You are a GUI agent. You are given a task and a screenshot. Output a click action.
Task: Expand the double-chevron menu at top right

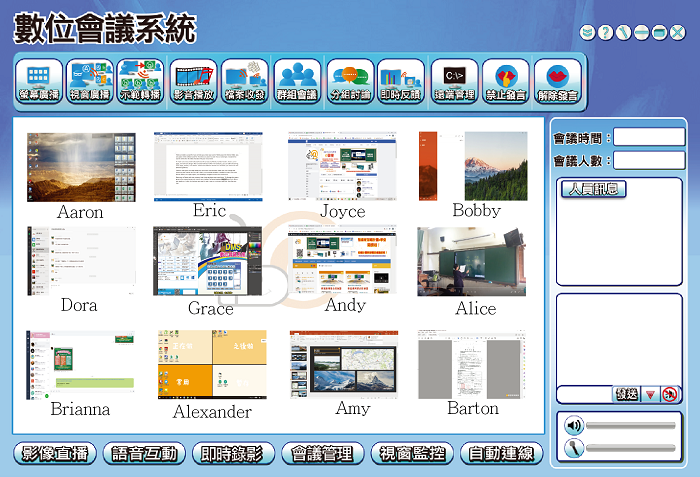point(587,33)
